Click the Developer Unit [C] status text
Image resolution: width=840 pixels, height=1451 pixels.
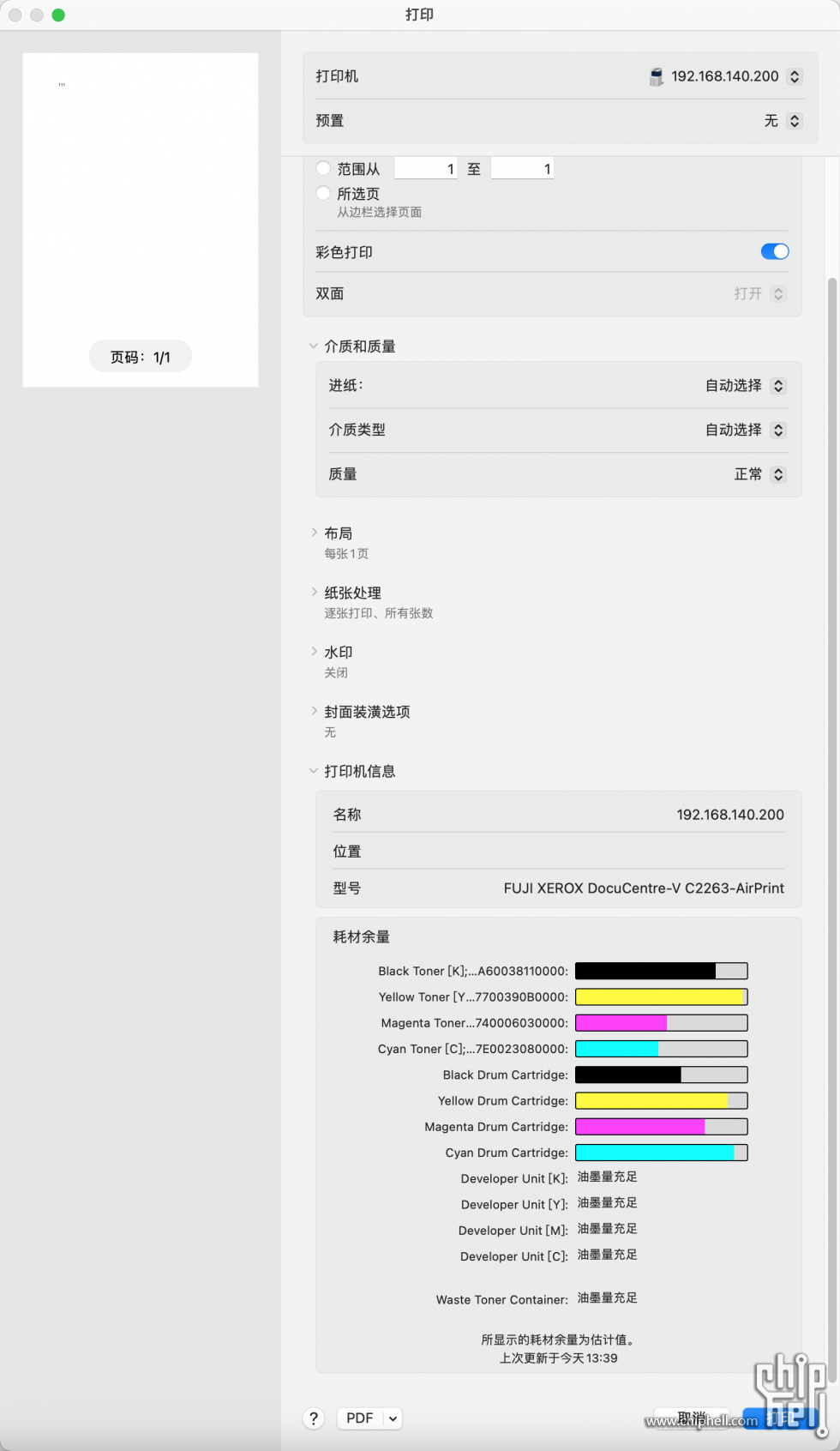click(x=608, y=1255)
